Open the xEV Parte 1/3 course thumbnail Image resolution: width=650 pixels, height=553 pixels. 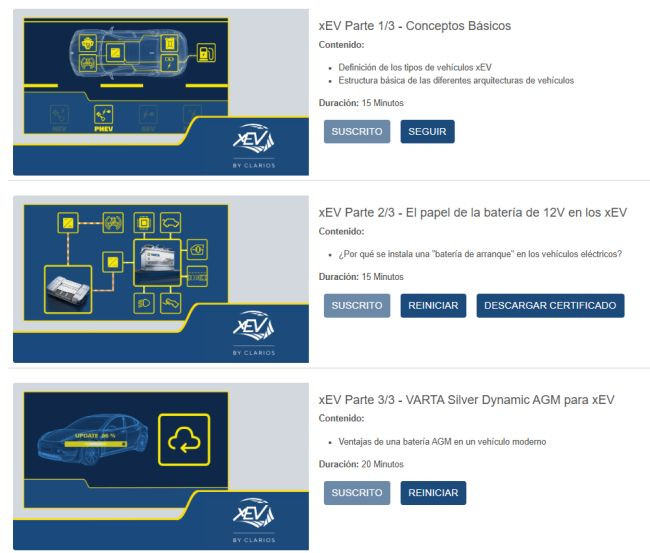161,92
